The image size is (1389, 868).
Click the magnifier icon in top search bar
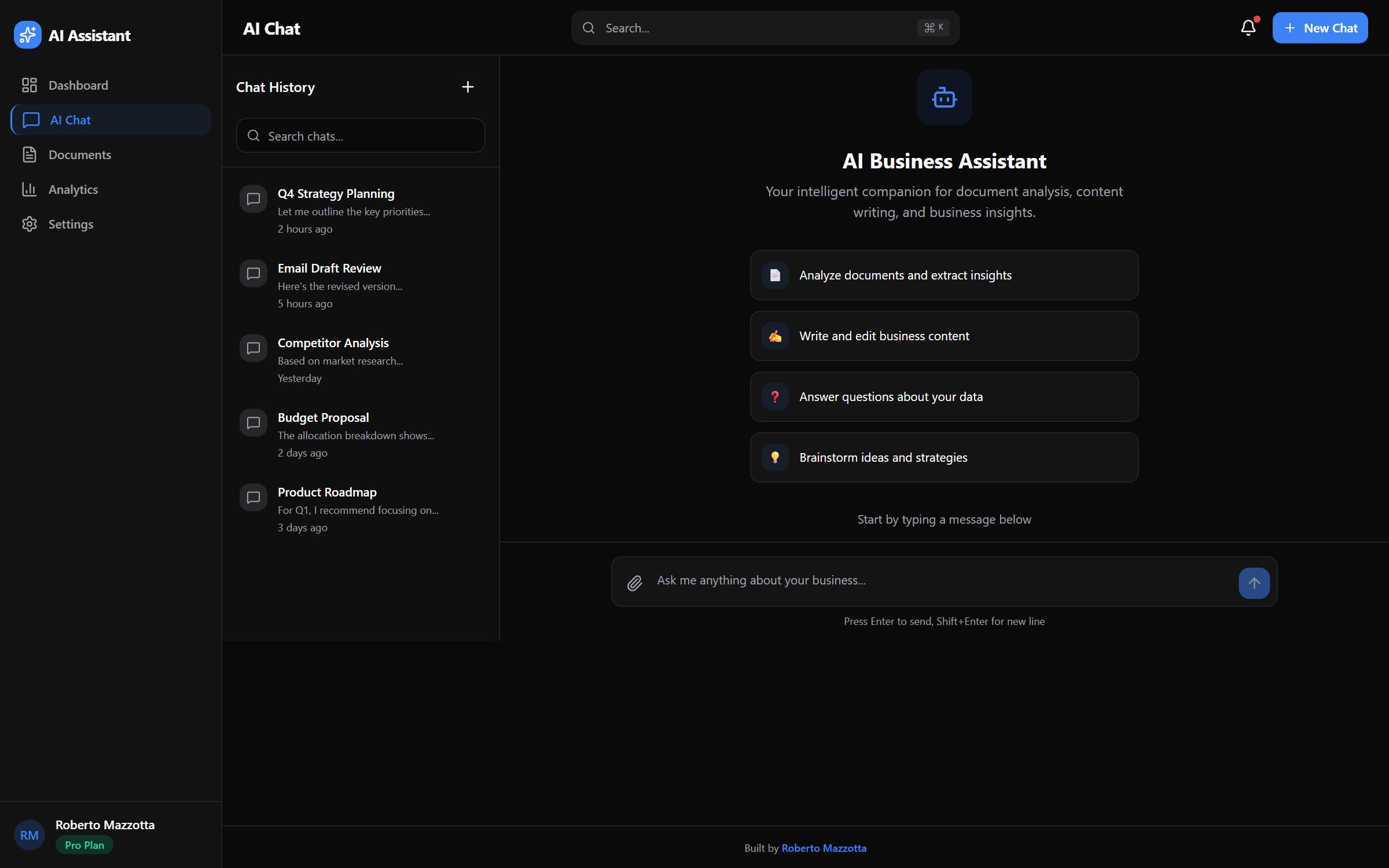(x=589, y=28)
